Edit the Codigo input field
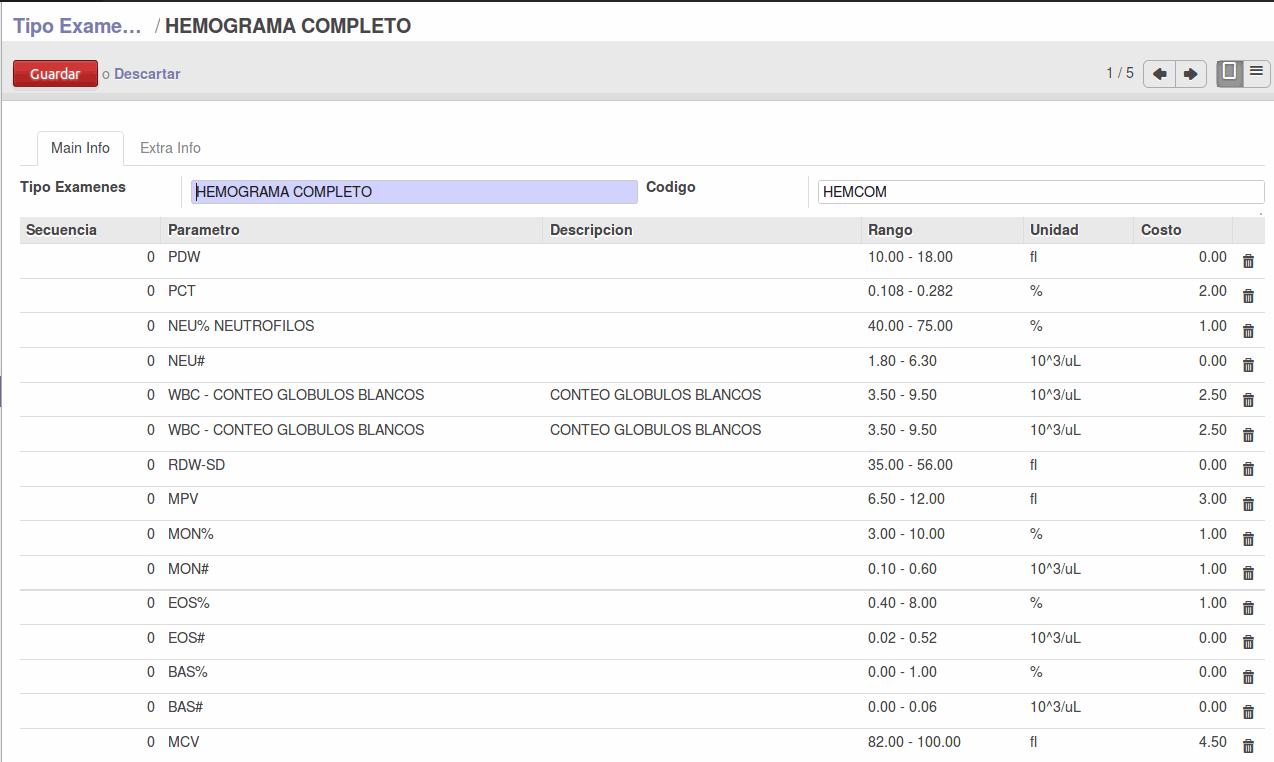 (1040, 192)
